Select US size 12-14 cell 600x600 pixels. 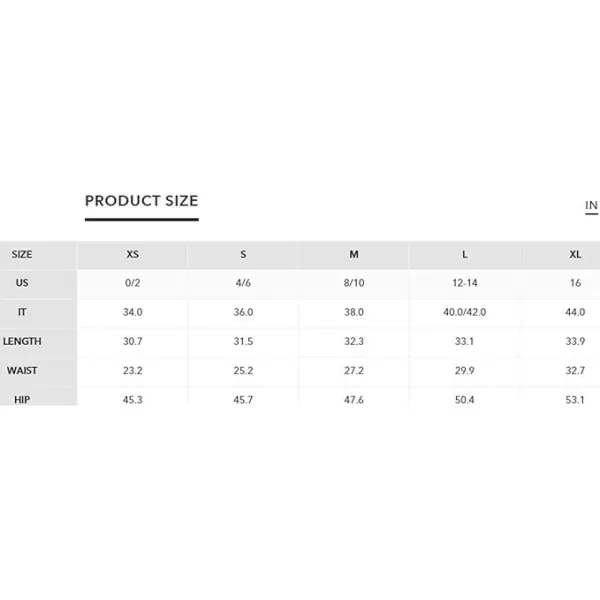click(x=465, y=283)
